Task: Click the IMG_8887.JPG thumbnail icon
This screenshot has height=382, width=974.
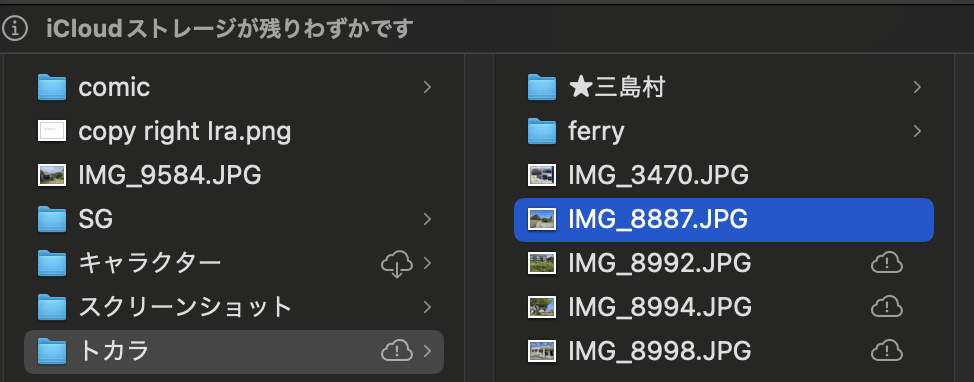Action: coord(542,219)
